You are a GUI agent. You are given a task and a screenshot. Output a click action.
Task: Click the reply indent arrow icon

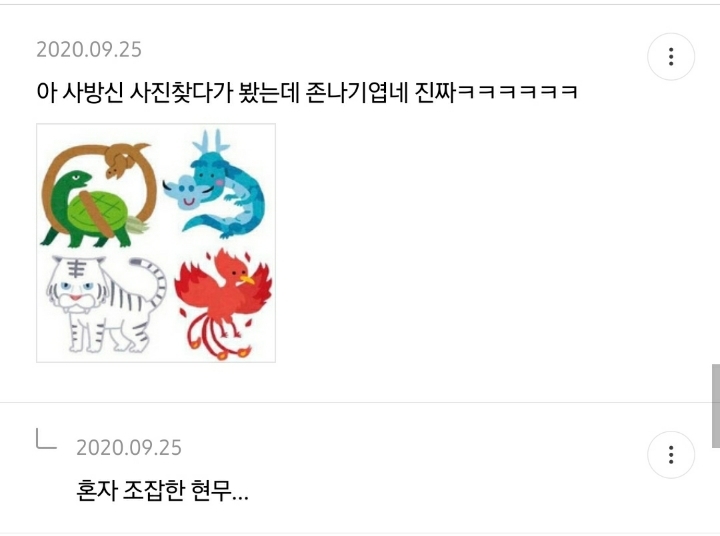tap(46, 438)
